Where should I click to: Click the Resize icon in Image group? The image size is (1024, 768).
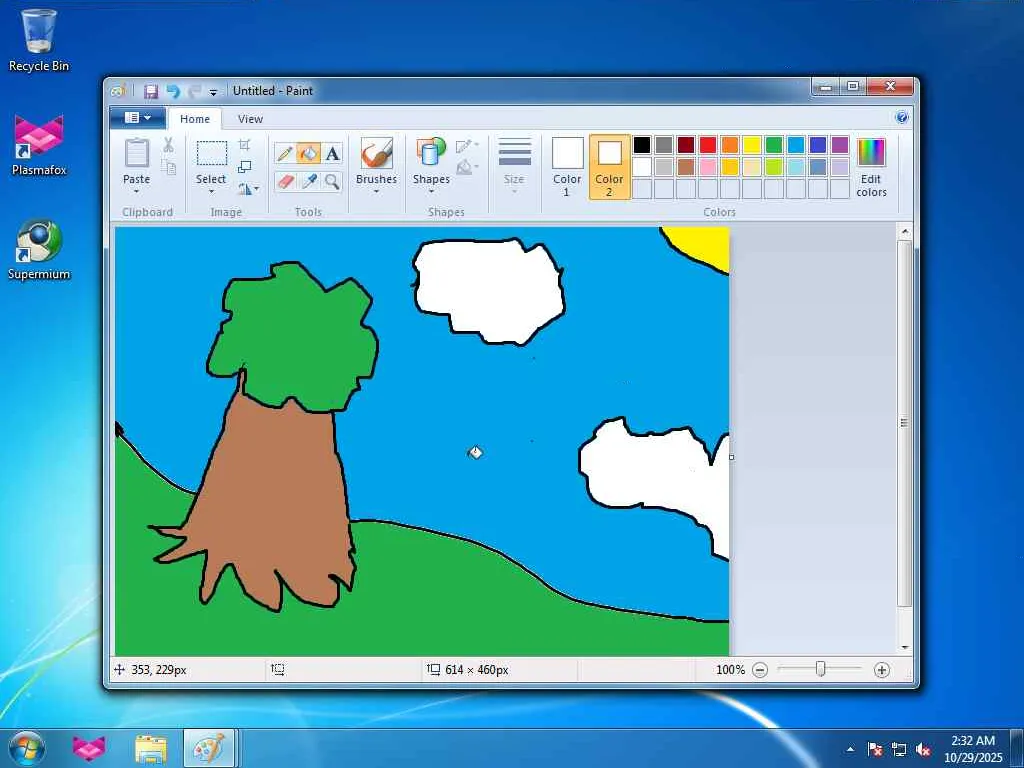244,167
